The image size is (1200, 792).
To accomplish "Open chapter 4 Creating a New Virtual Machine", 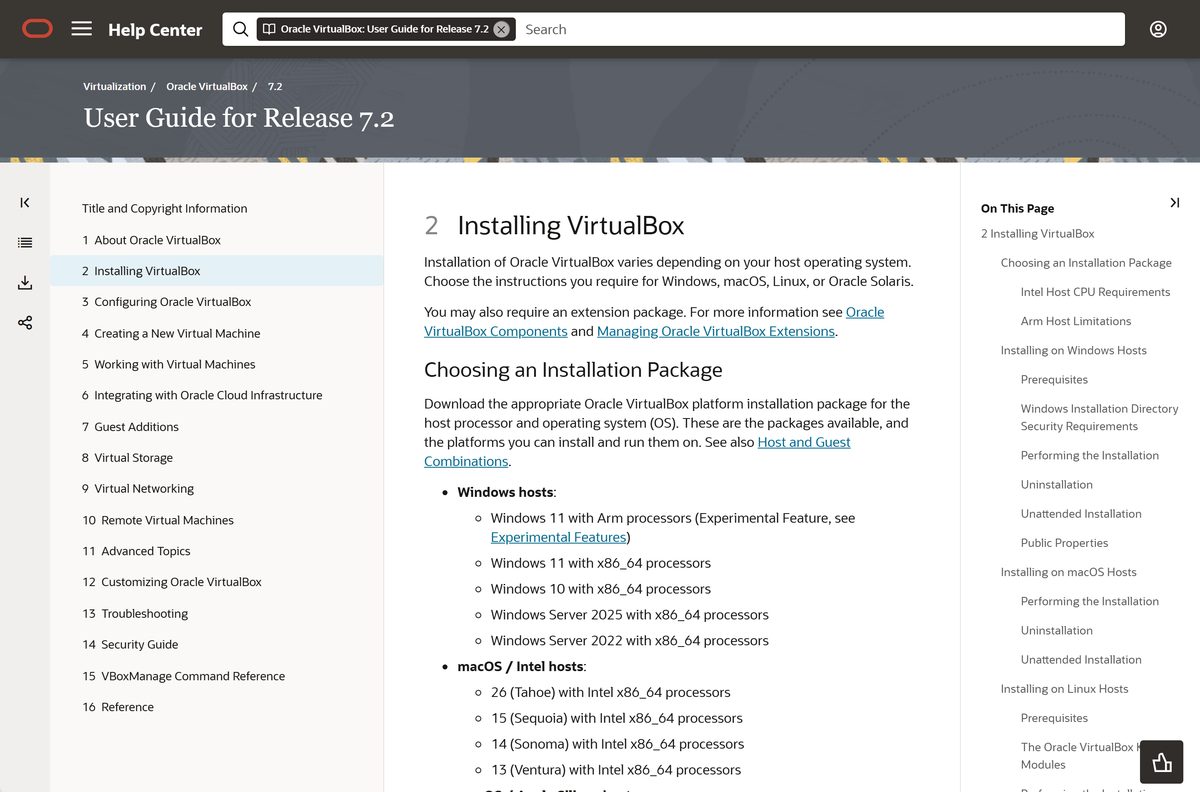I will tap(171, 334).
